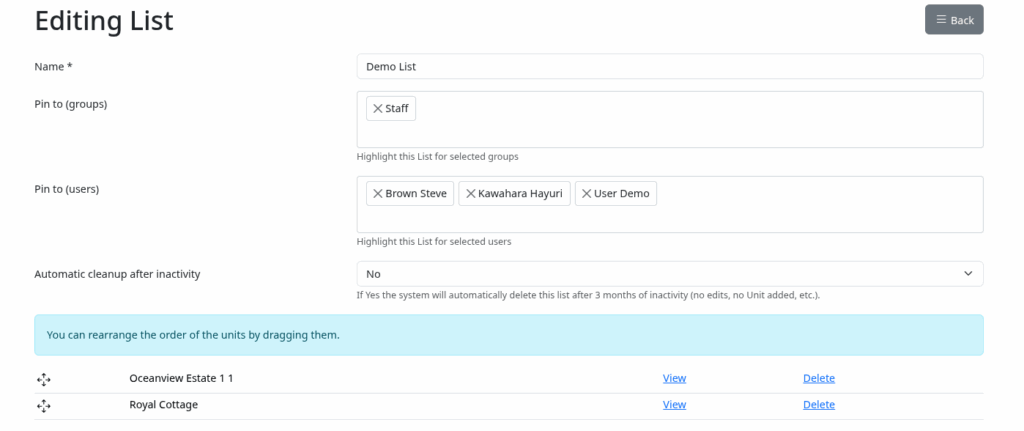This screenshot has width=1024, height=431.
Task: Remove the Staff group tag
Action: pyautogui.click(x=378, y=108)
